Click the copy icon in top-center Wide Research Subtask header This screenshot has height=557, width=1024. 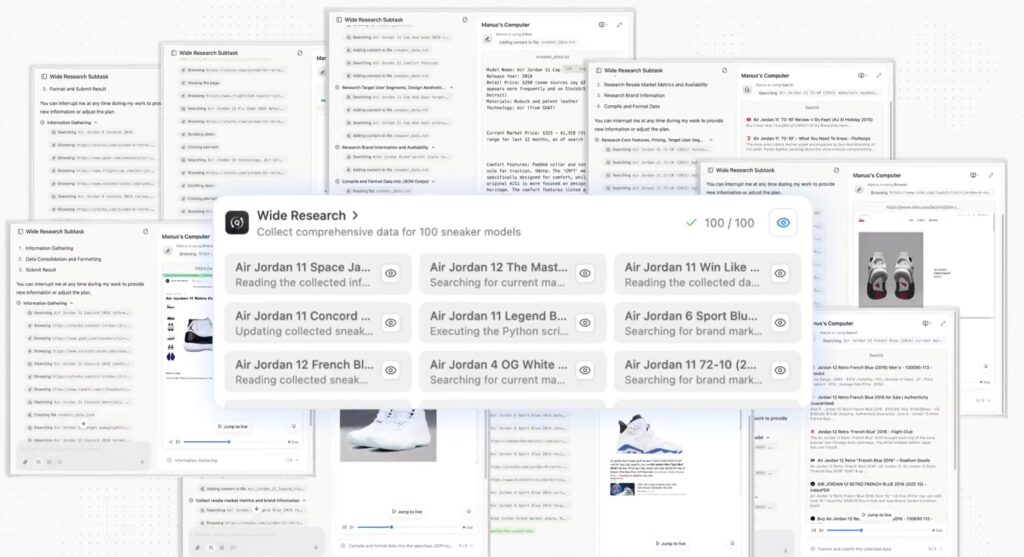[464, 20]
